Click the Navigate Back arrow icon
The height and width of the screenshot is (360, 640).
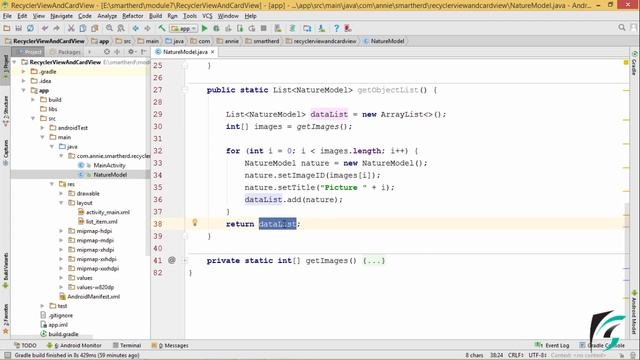coord(136,28)
